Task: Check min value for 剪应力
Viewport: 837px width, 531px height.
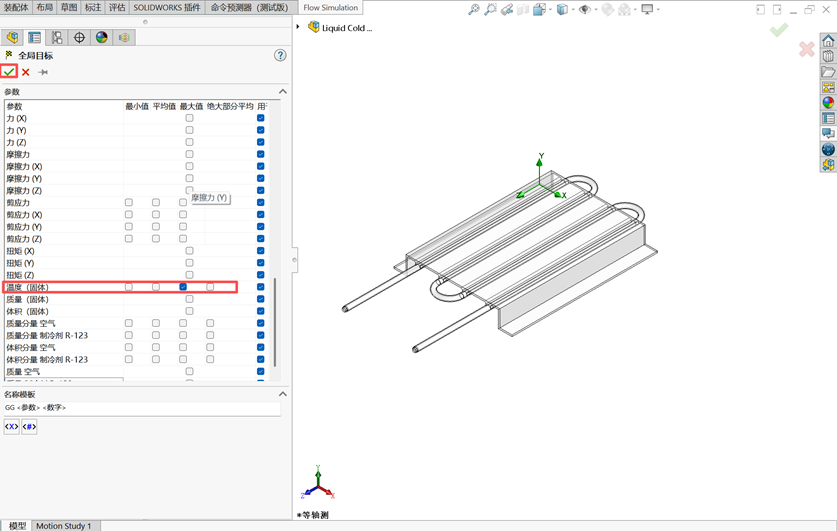Action: tap(129, 202)
